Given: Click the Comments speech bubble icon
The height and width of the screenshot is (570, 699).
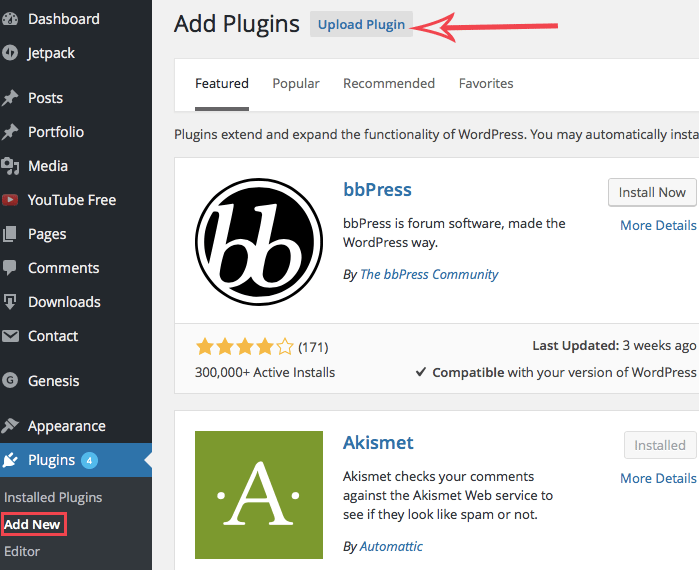Looking at the screenshot, I should pyautogui.click(x=10, y=268).
